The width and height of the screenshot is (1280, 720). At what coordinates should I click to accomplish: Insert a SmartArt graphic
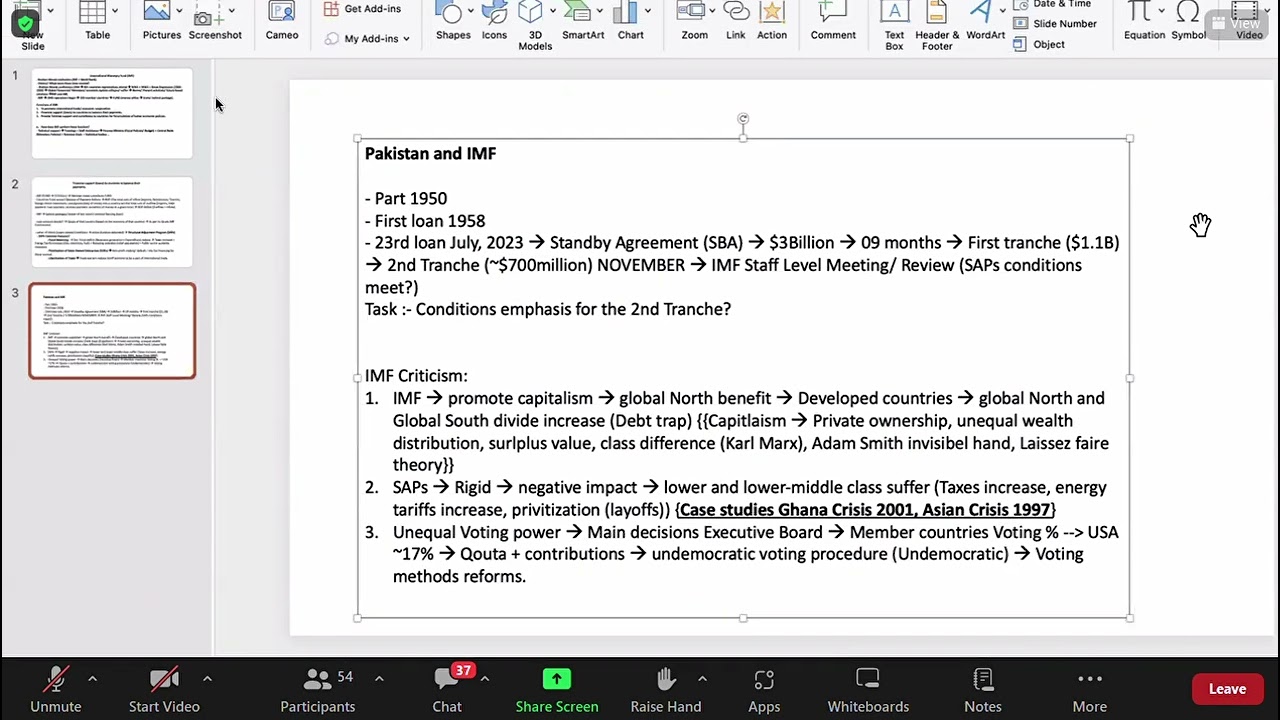coord(583,20)
